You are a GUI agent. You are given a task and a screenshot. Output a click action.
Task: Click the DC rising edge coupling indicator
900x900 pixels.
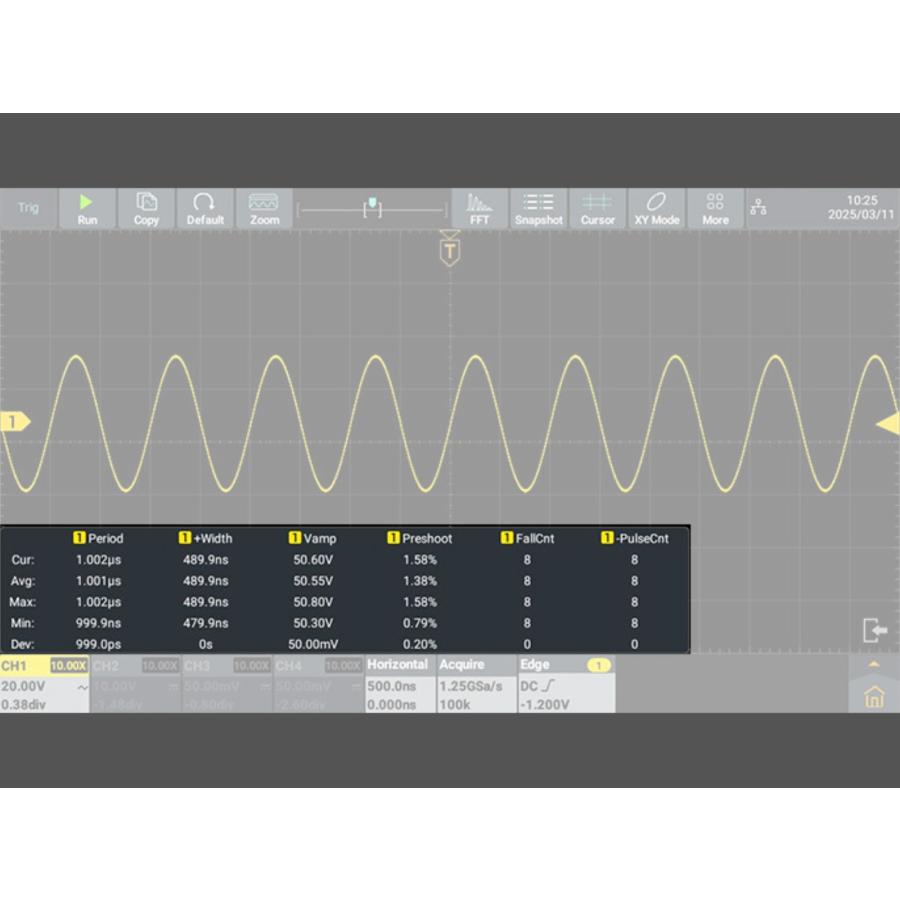[x=538, y=686]
